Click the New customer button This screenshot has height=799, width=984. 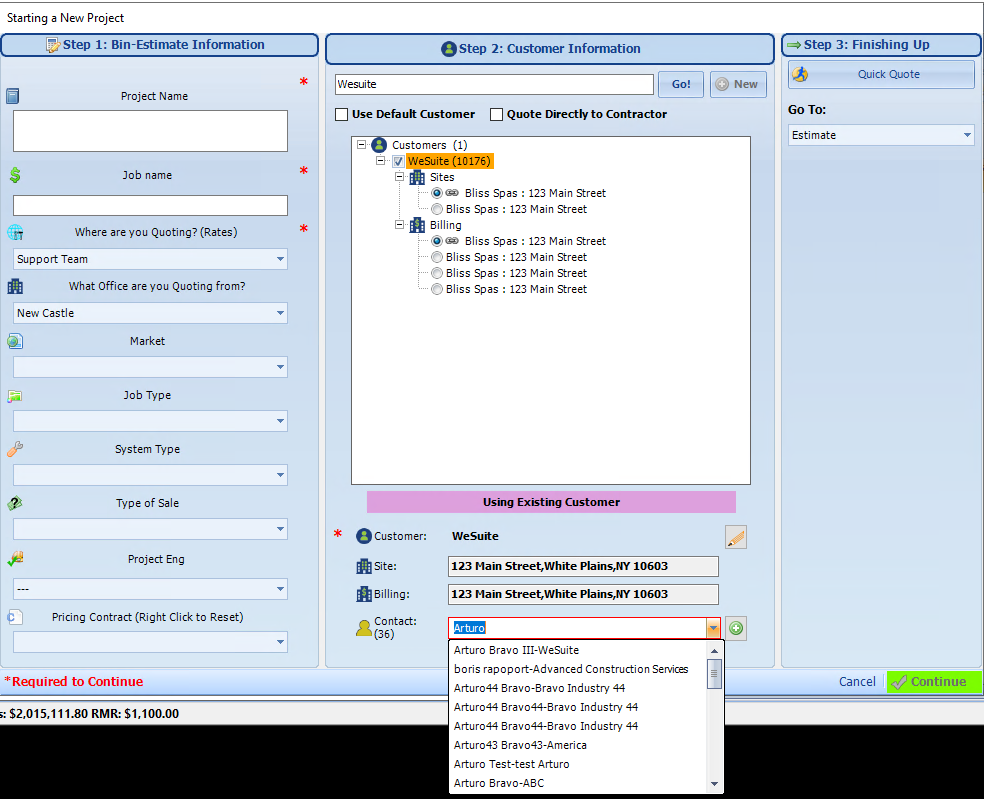pyautogui.click(x=738, y=84)
